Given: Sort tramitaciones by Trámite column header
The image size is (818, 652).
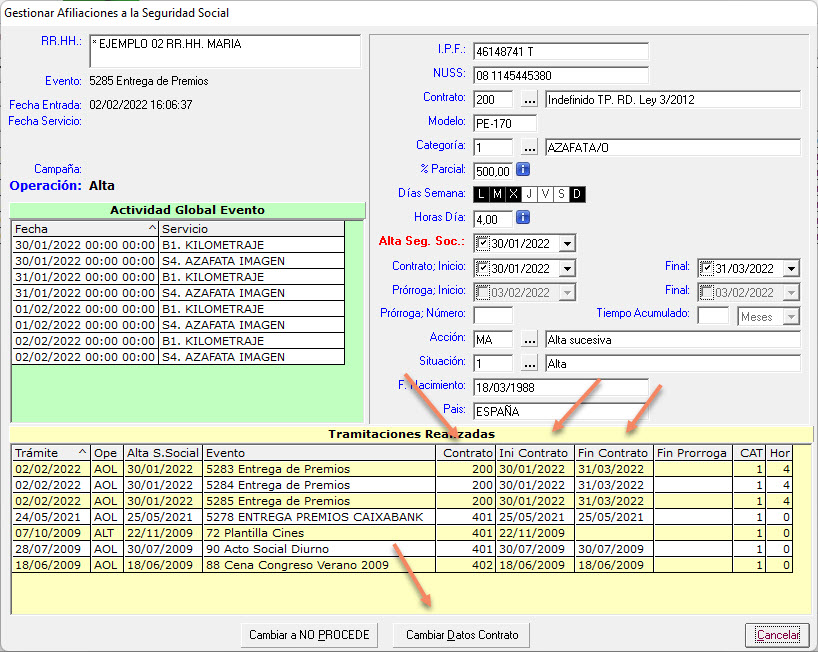Looking at the screenshot, I should pyautogui.click(x=51, y=453).
